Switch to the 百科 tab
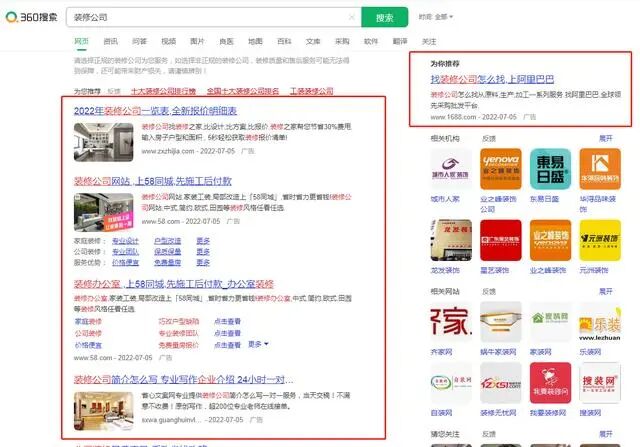 click(x=284, y=41)
